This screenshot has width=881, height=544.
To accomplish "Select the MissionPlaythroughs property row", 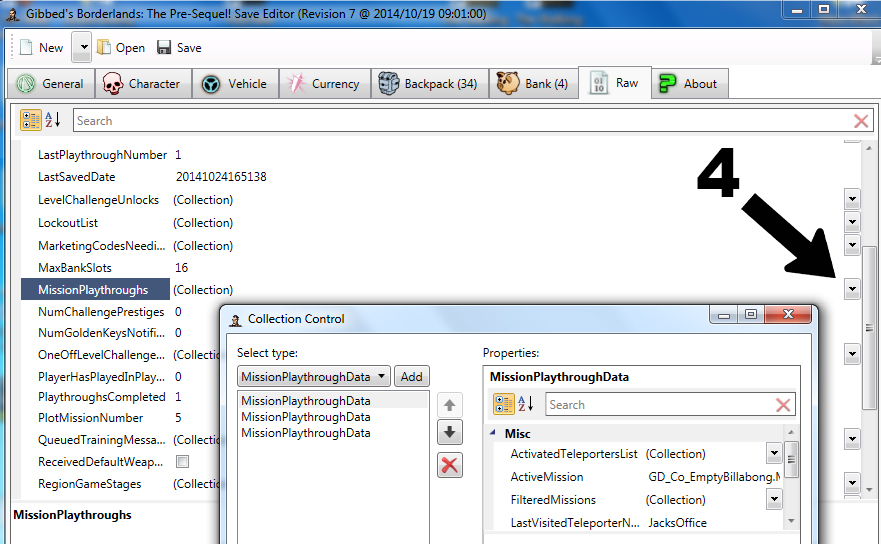I will click(x=95, y=289).
